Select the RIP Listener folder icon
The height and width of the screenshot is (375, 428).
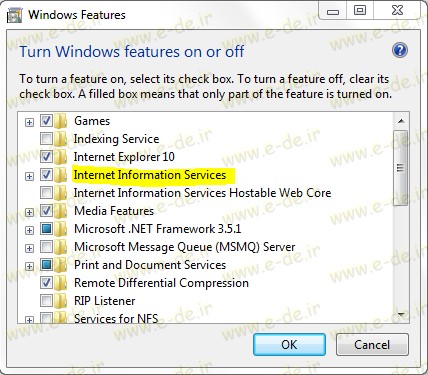pyautogui.click(x=61, y=301)
